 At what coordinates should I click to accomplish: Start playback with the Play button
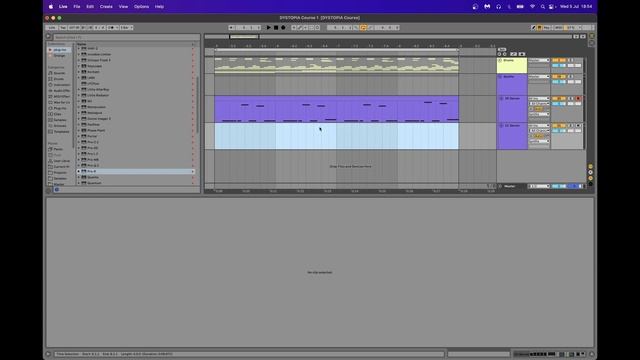[269, 28]
